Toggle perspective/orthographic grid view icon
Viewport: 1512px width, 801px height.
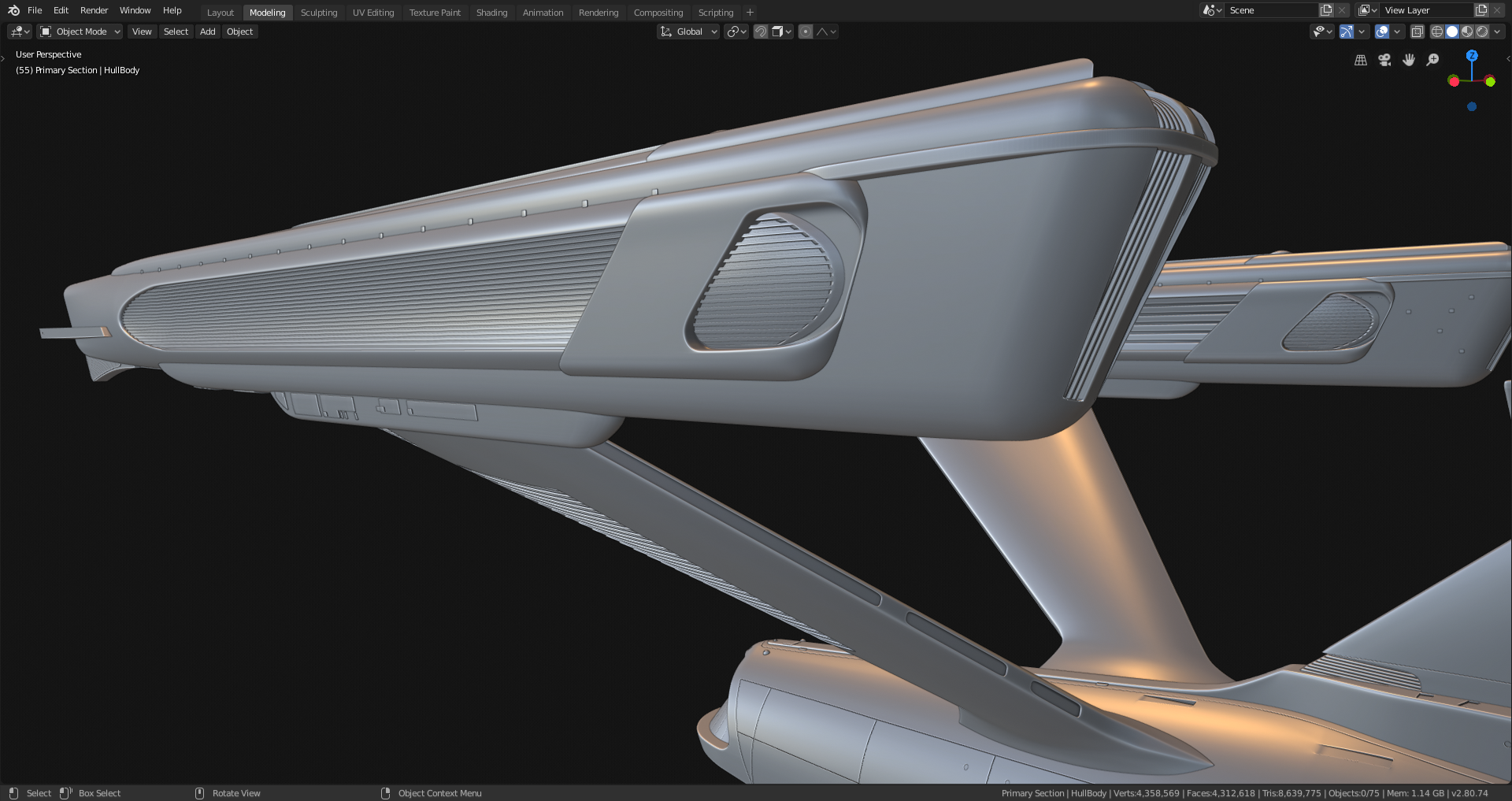[1360, 60]
